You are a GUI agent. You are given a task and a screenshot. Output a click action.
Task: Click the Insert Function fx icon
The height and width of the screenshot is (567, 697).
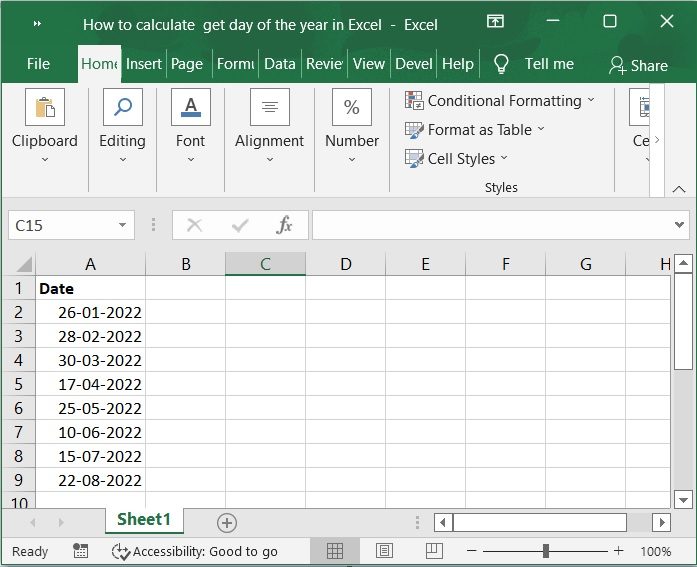[284, 225]
